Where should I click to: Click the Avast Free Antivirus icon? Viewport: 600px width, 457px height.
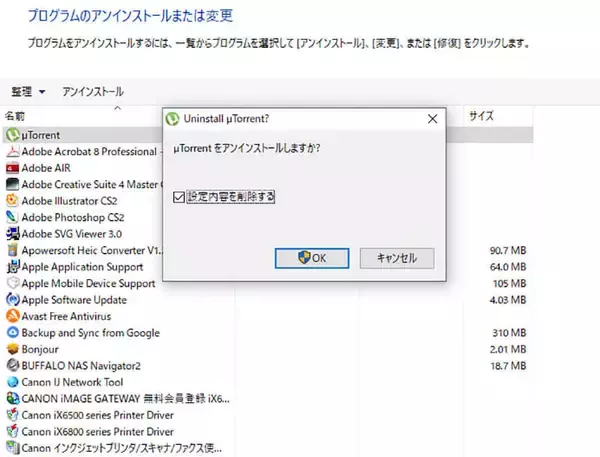click(x=12, y=315)
